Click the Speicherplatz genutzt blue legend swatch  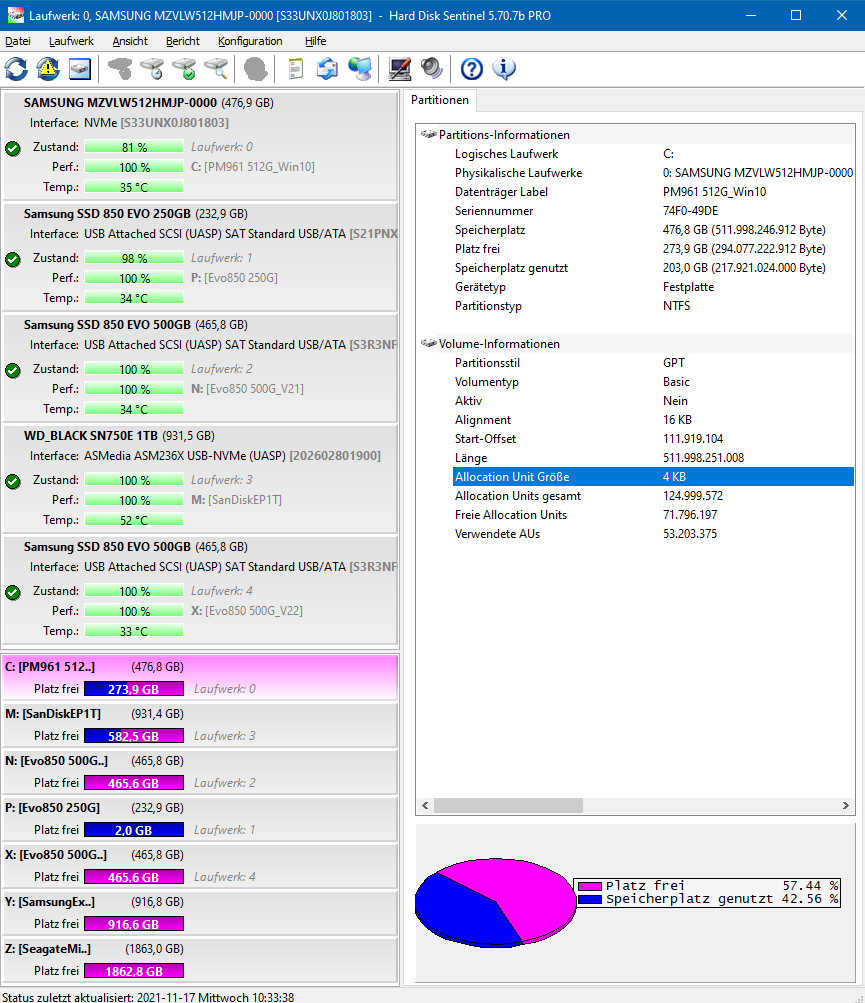590,899
